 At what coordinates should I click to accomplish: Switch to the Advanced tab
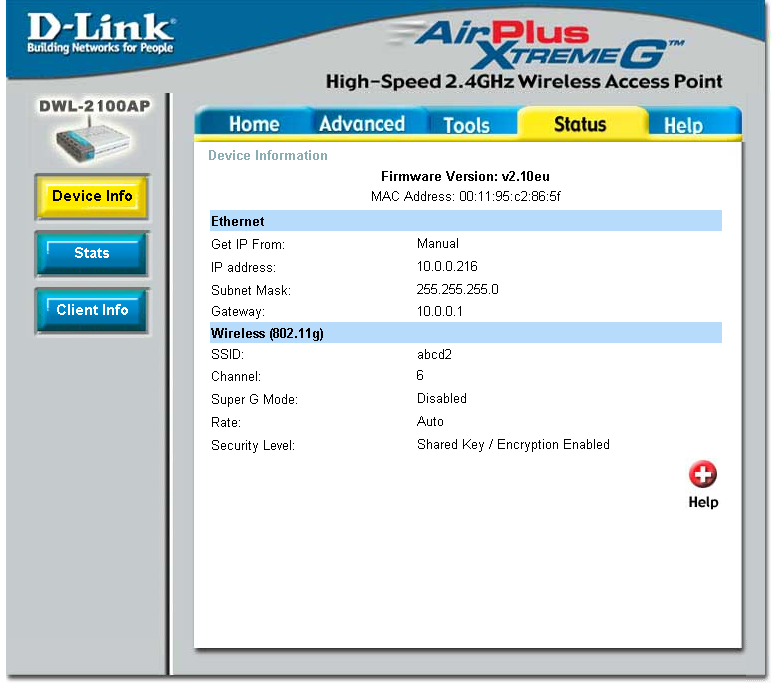[362, 124]
